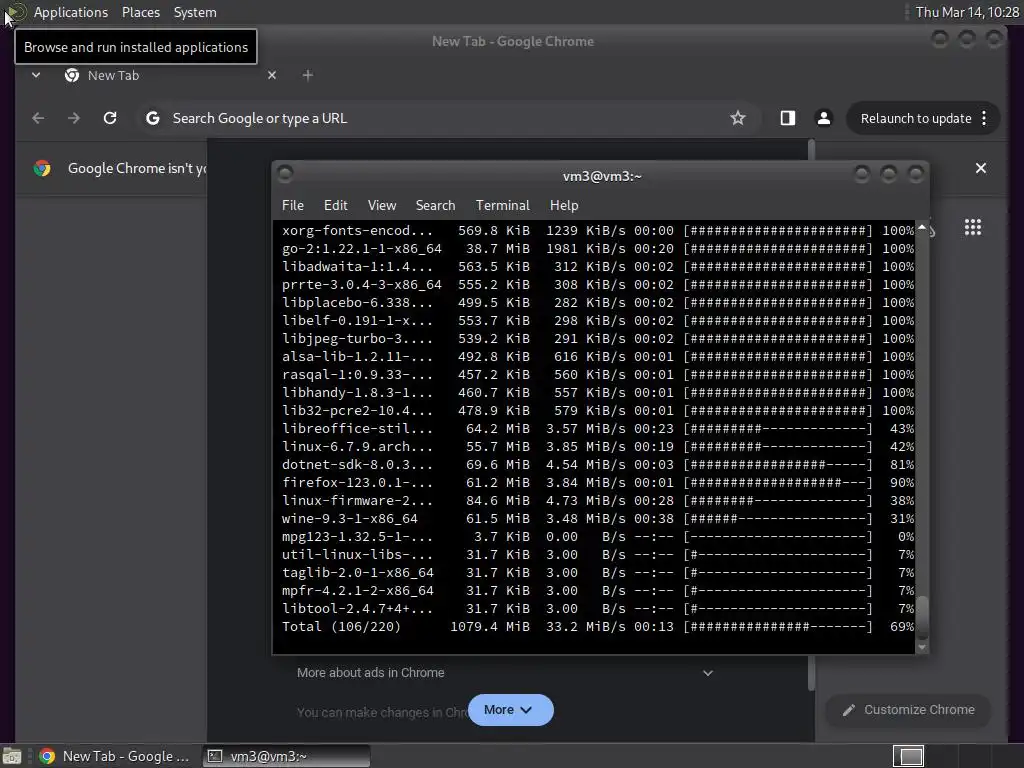The image size is (1024, 768).
Task: Open a new Chrome tab
Action: (308, 75)
